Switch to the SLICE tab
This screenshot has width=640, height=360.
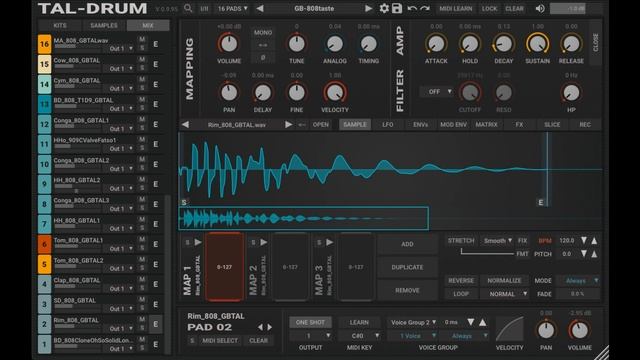(x=552, y=124)
